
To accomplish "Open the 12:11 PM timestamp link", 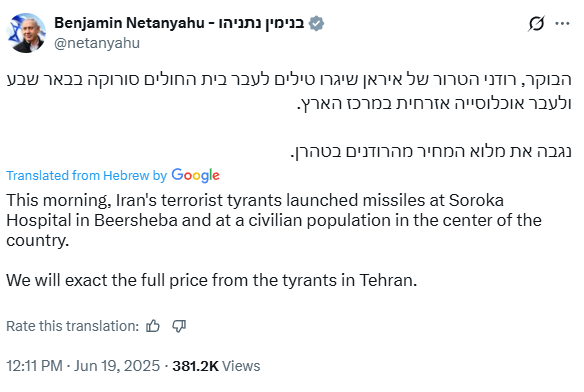I will (34, 366).
